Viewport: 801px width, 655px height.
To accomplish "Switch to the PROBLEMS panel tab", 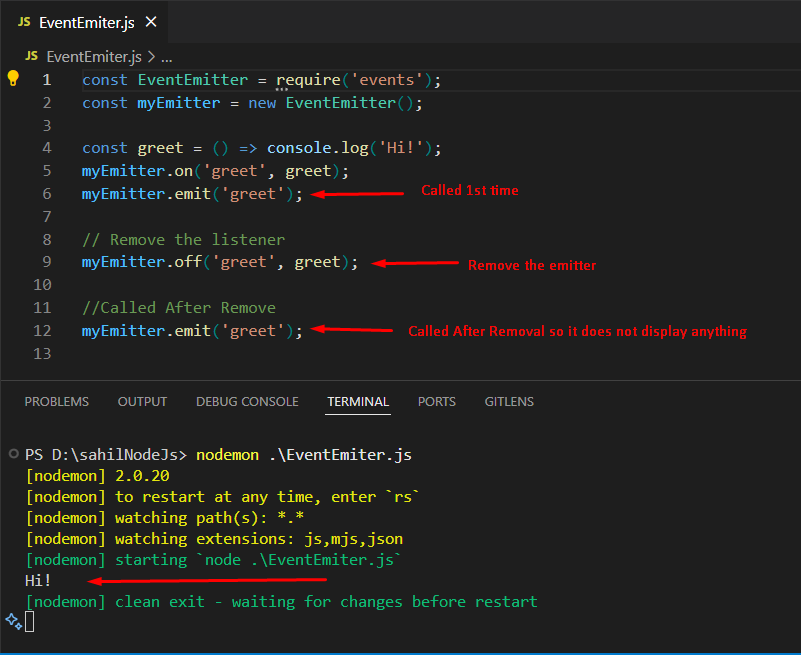I will pyautogui.click(x=56, y=401).
